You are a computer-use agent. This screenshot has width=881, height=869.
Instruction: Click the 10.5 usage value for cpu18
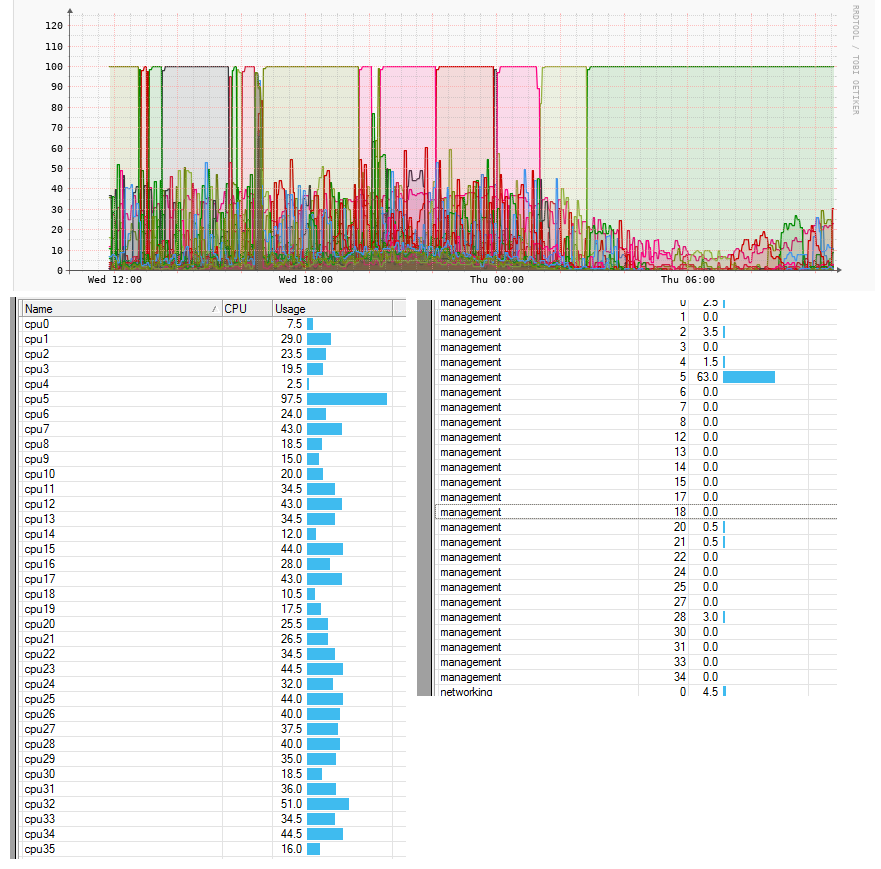click(x=292, y=594)
